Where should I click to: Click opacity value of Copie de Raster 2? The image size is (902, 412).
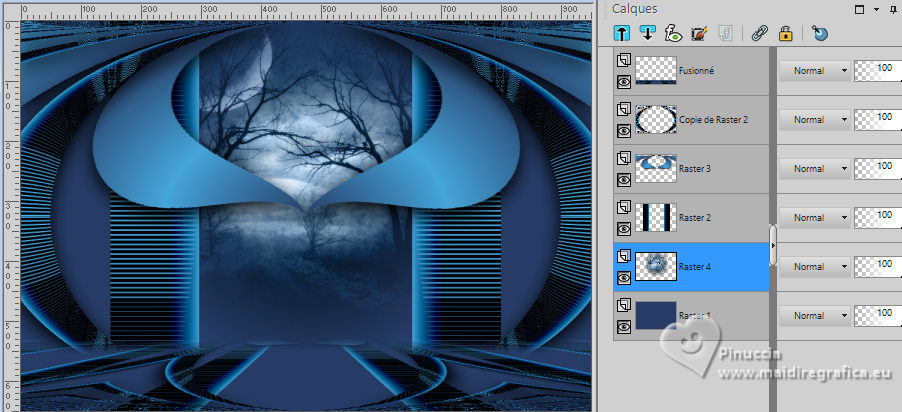tap(885, 117)
